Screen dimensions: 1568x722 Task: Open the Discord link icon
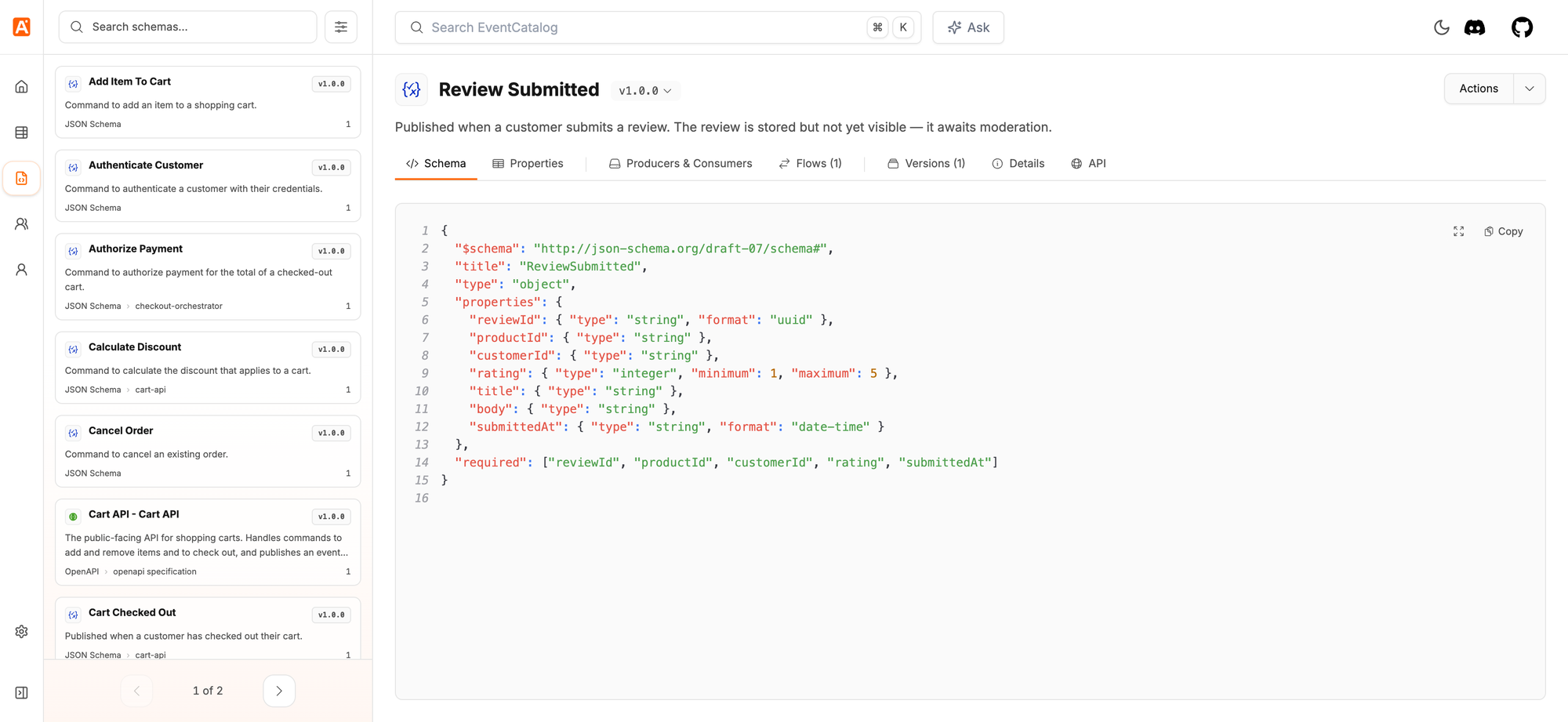tap(1475, 27)
